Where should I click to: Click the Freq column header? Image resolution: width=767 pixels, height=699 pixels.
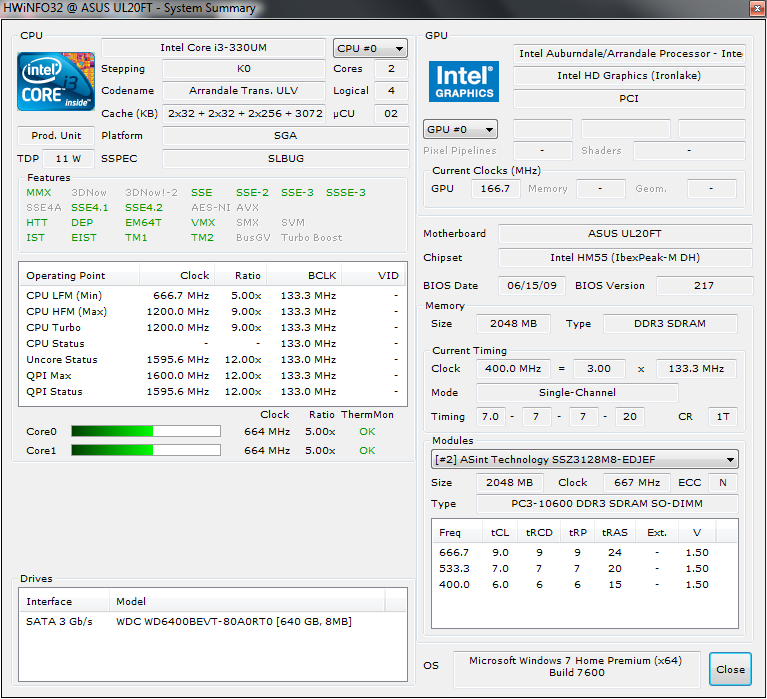[457, 532]
